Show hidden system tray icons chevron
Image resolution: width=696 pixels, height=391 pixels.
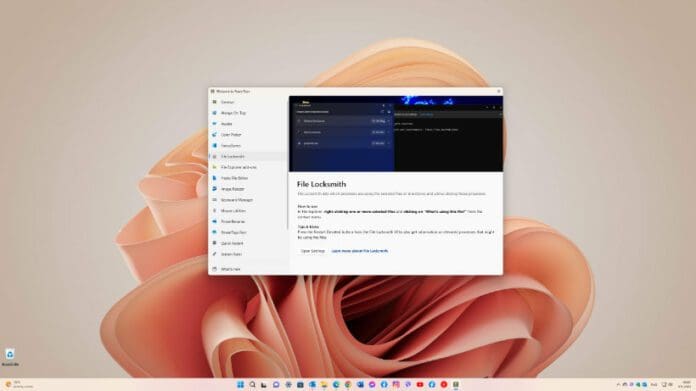[618, 384]
